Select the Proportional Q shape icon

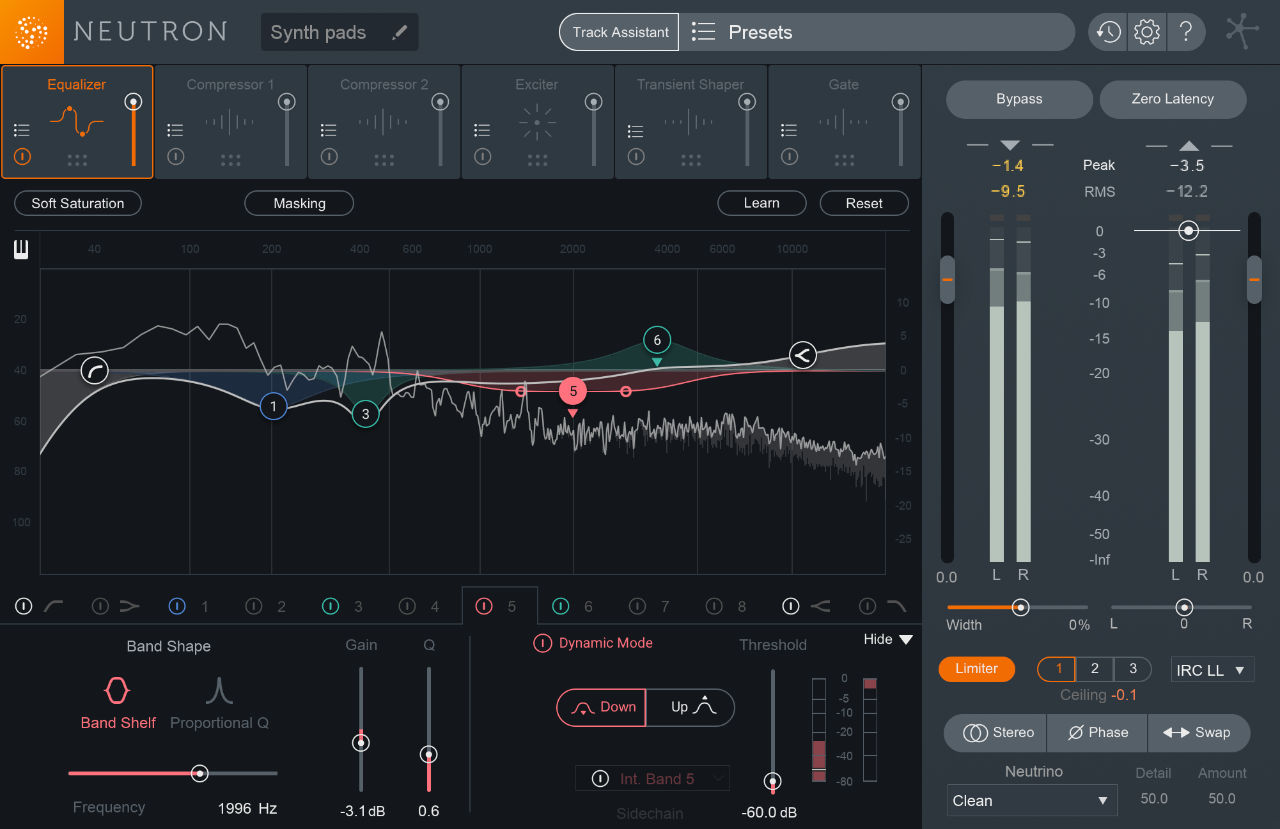(219, 690)
